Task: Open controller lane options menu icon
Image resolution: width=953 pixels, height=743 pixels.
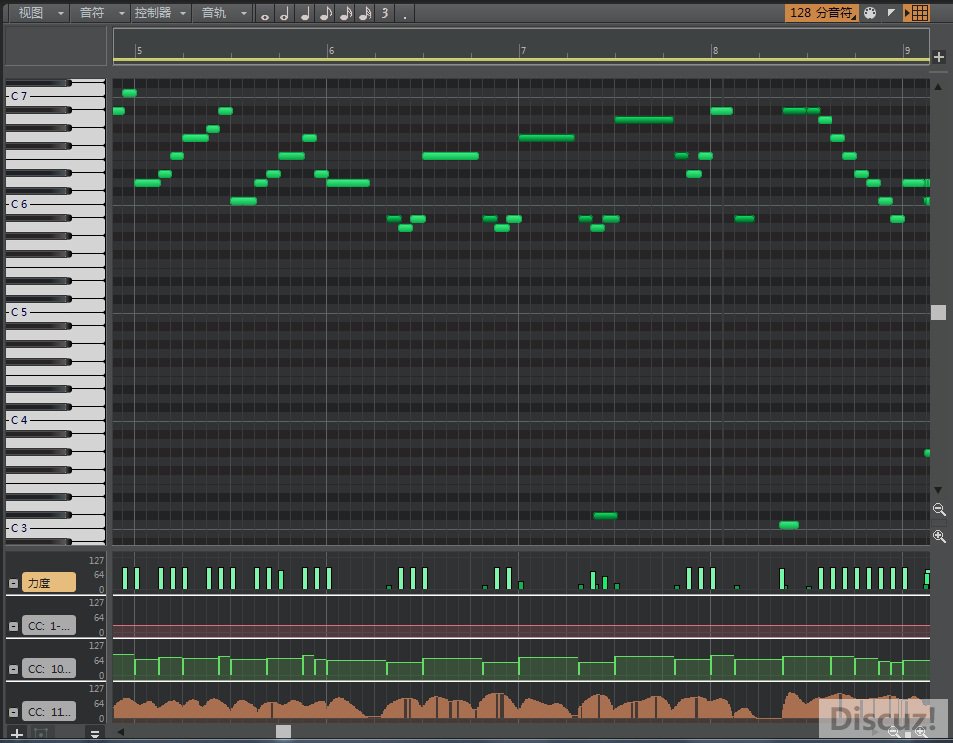Action: (x=95, y=734)
